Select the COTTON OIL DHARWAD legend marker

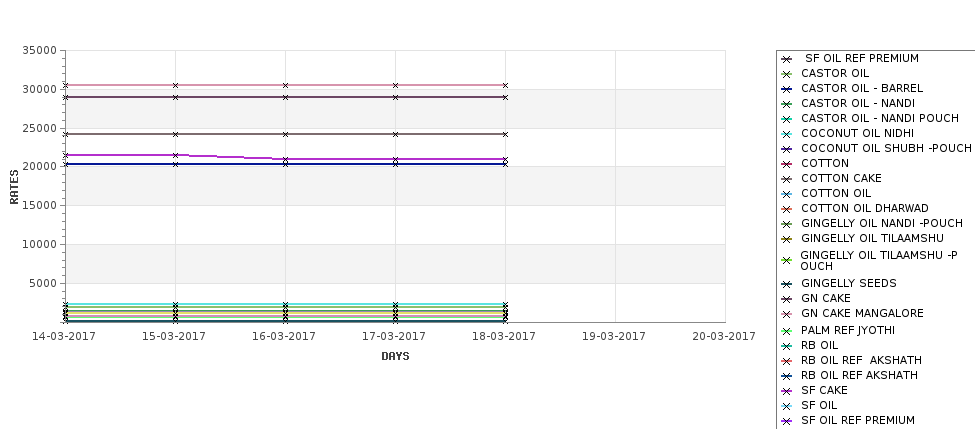click(x=787, y=209)
